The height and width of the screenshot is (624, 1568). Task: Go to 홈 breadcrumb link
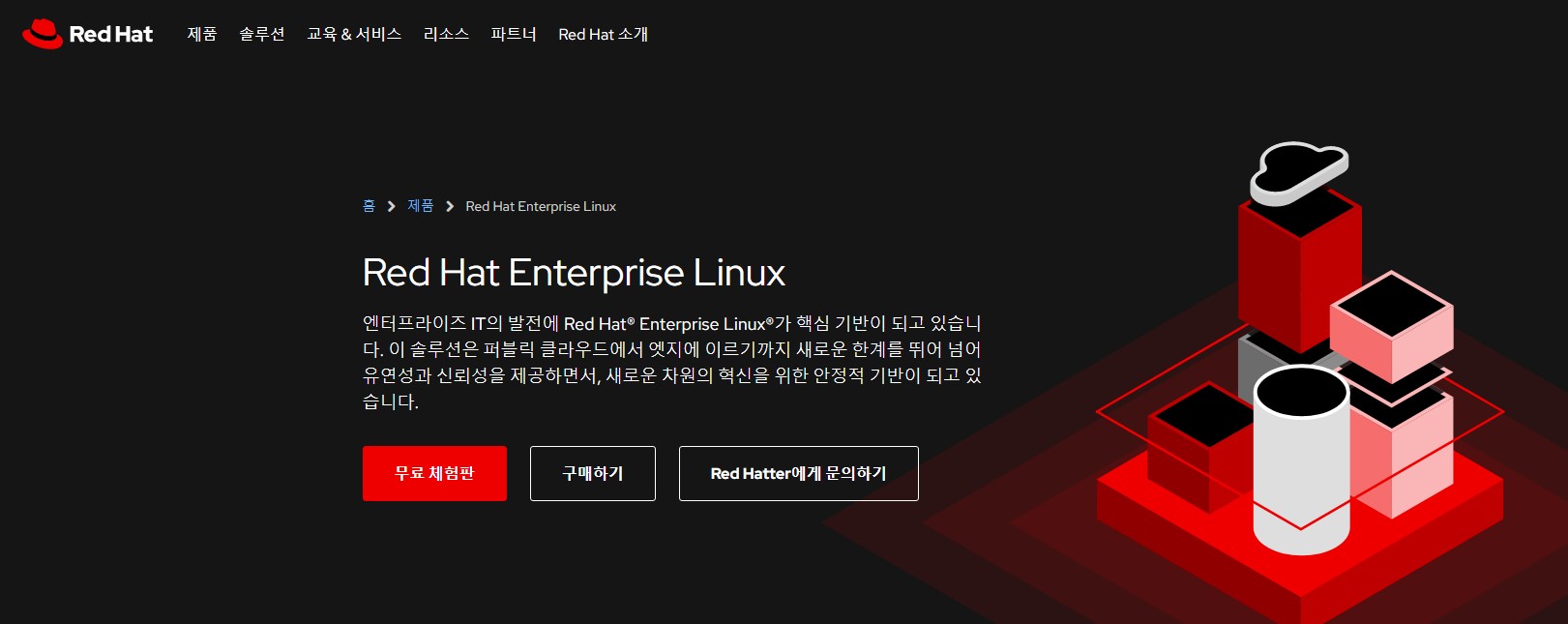pos(369,206)
